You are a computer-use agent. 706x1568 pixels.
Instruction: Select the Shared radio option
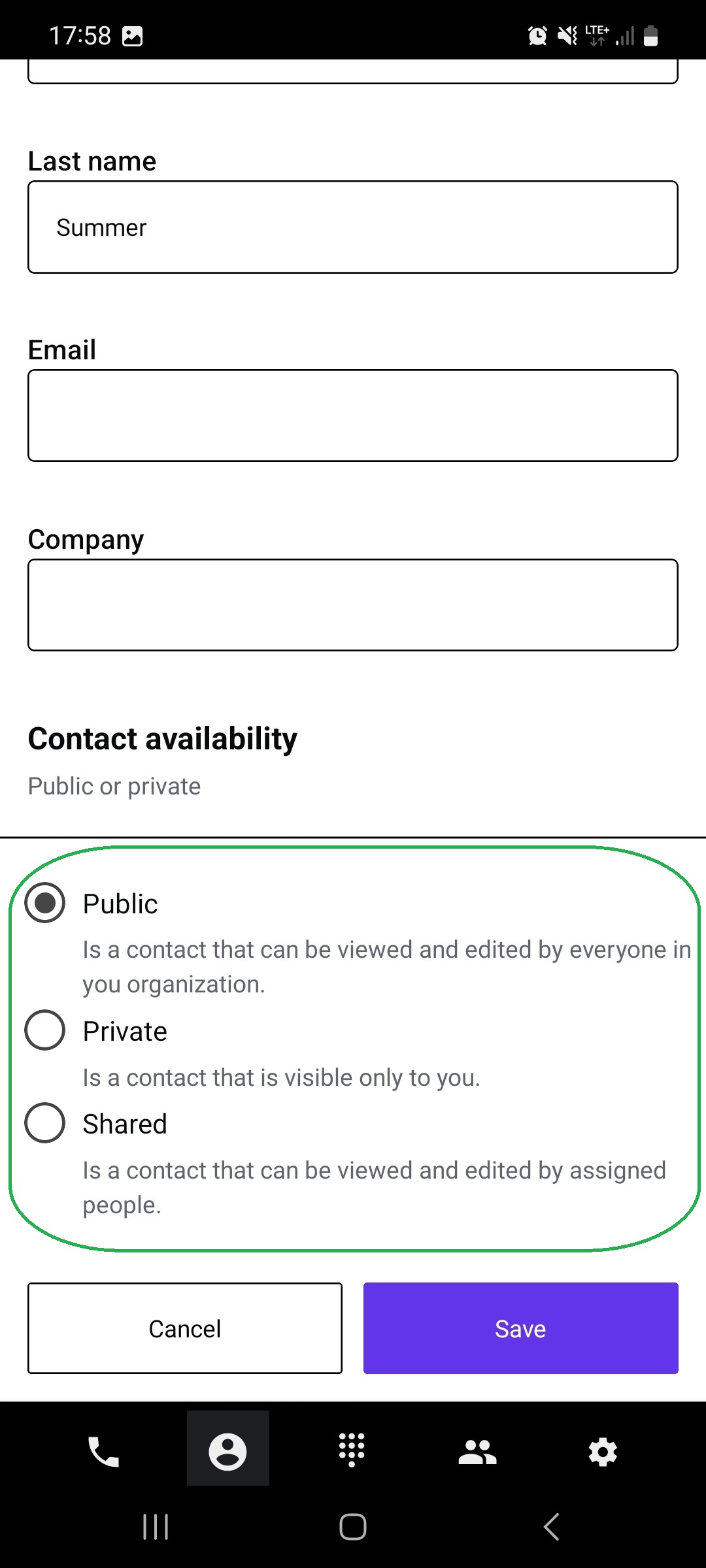point(44,1123)
